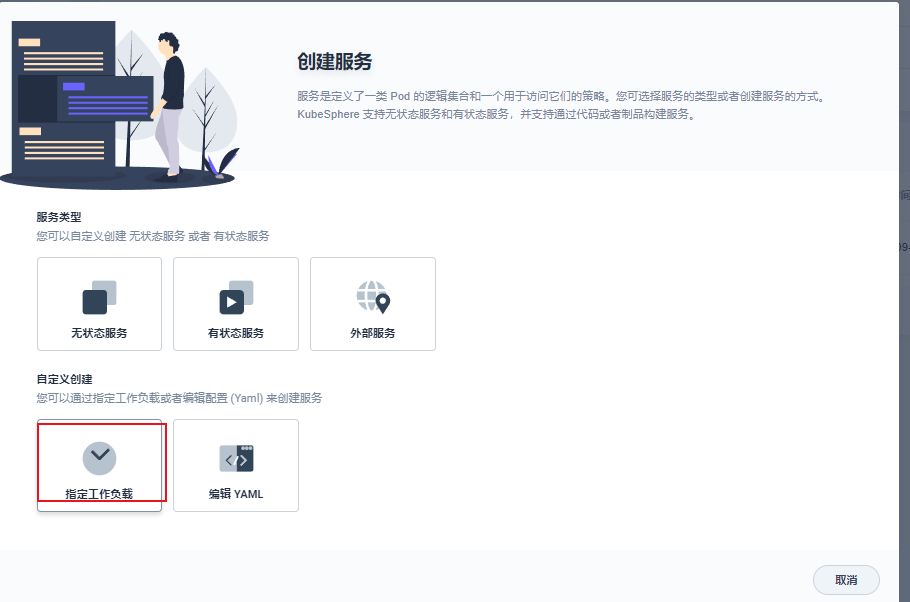This screenshot has height=602, width=910.
Task: Click the external service globe and pin icon
Action: click(373, 297)
